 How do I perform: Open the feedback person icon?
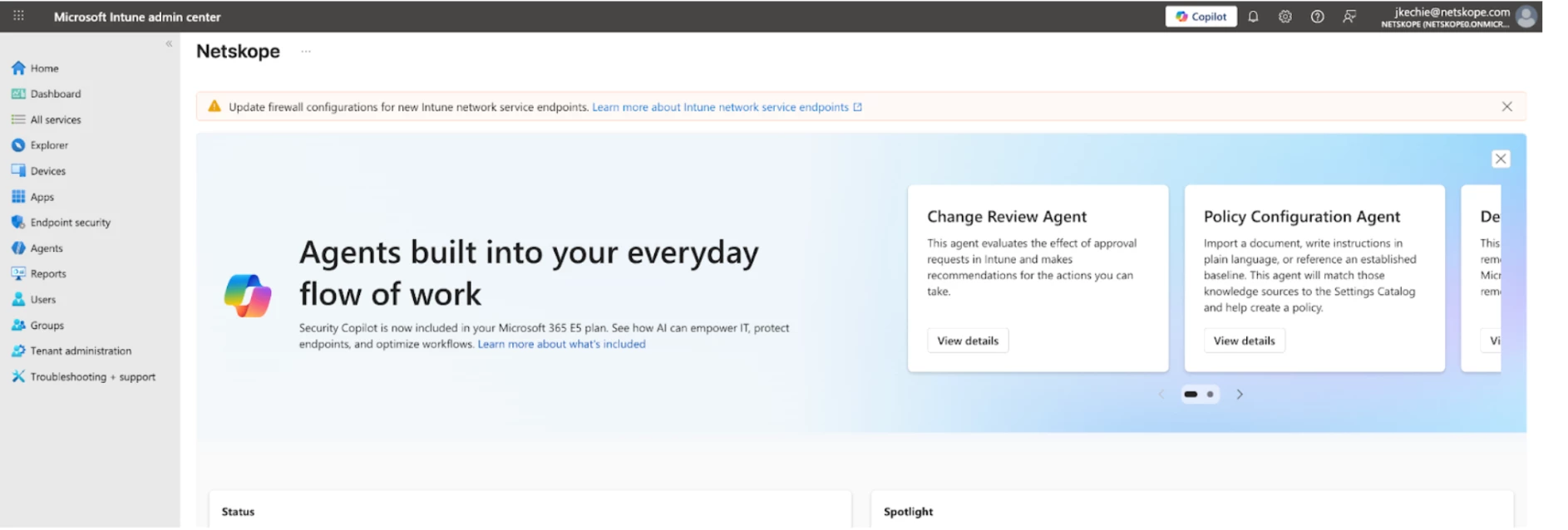(1349, 17)
